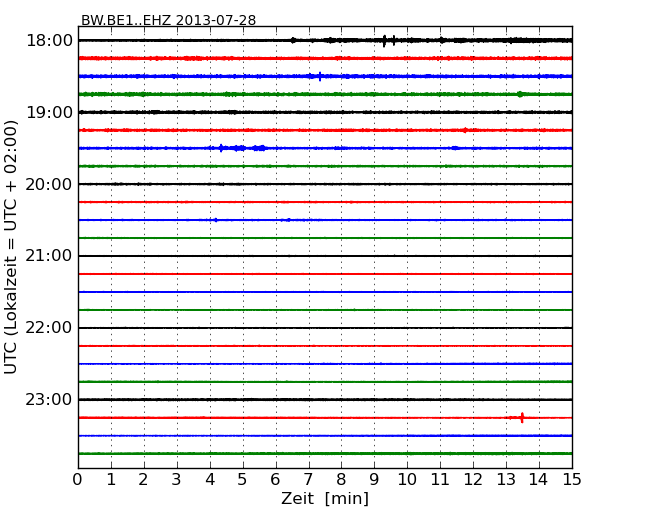Click the plot title 'BW.BE1..EHZ 2013-07-28'
This screenshot has height=520, width=650.
click(168, 20)
